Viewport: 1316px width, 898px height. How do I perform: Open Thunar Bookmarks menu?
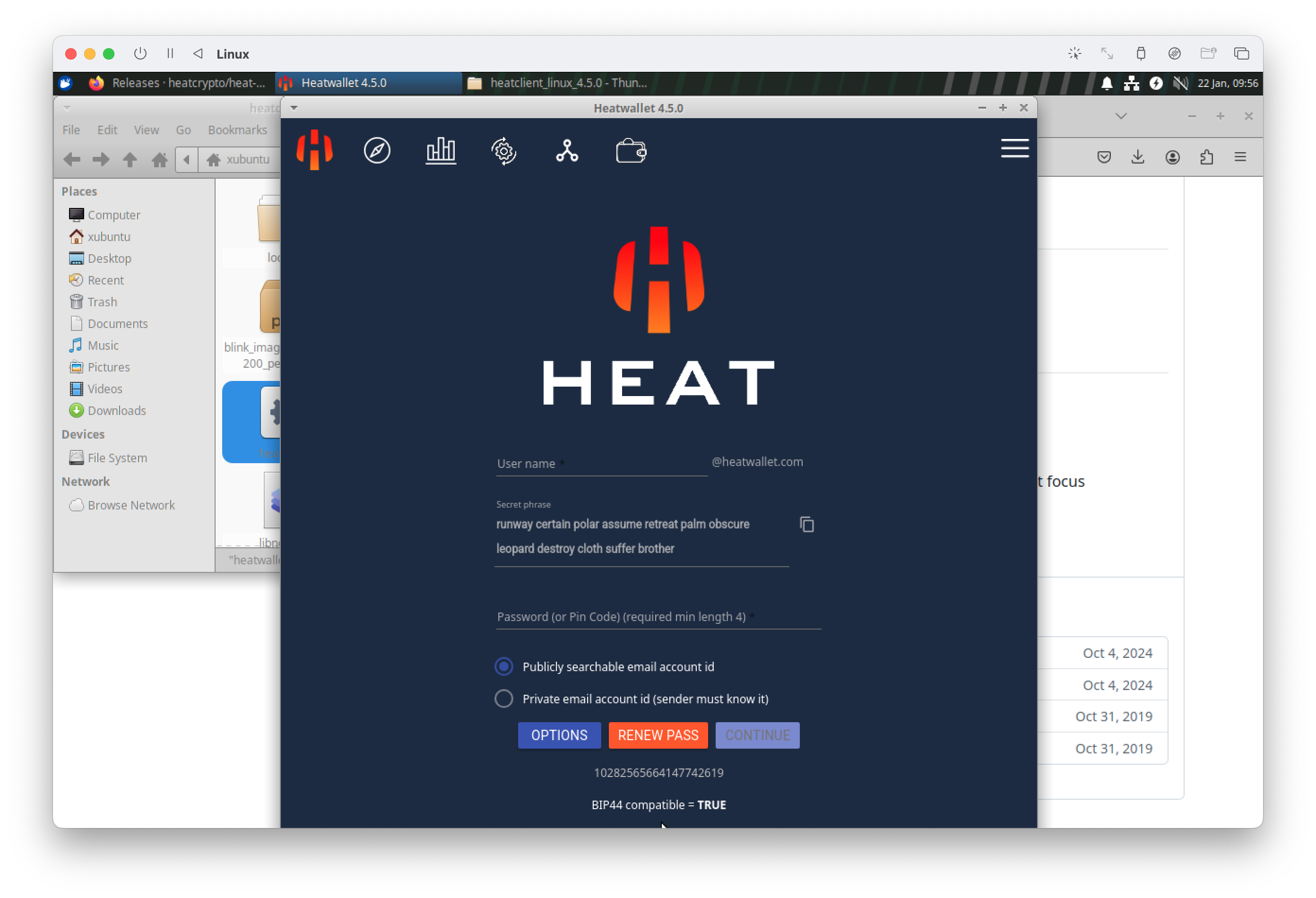[x=237, y=130]
